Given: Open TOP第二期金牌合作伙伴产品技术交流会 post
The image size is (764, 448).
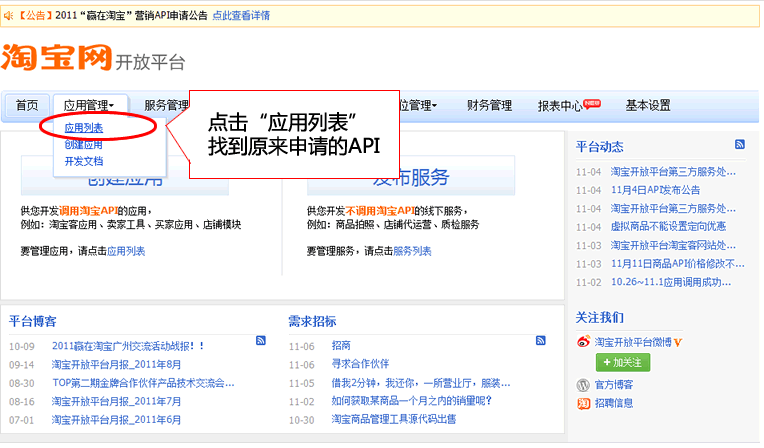Looking at the screenshot, I should (x=143, y=383).
